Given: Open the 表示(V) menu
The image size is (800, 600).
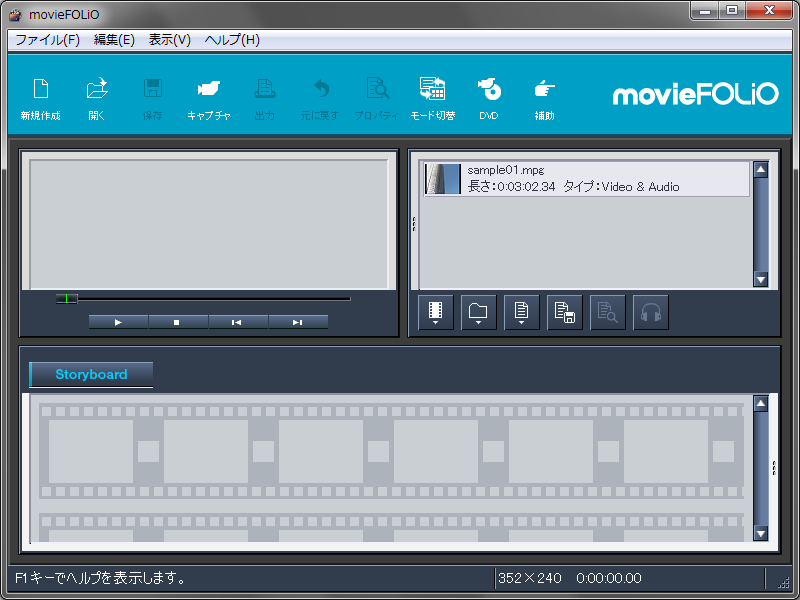Looking at the screenshot, I should tap(169, 40).
